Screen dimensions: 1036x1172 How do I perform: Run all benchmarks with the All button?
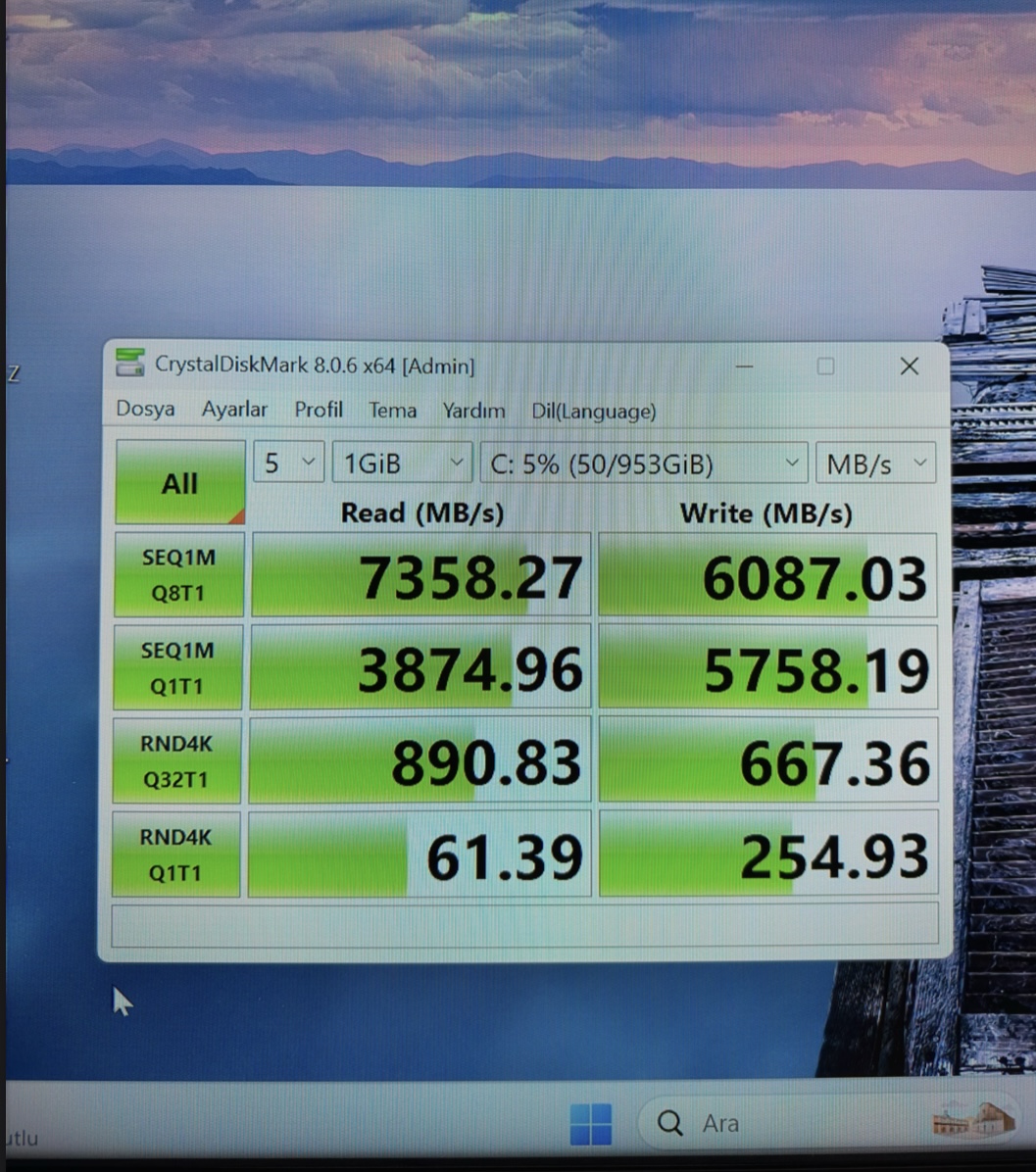pos(180,482)
